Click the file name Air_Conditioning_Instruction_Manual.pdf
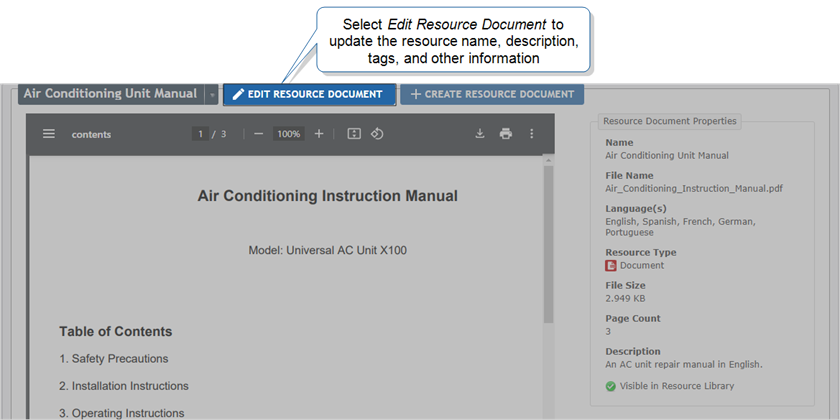The width and height of the screenshot is (840, 420). tap(694, 189)
